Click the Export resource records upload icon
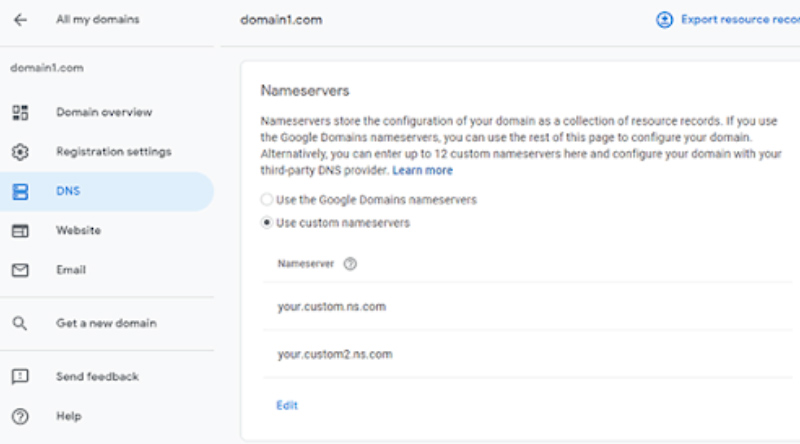 664,20
